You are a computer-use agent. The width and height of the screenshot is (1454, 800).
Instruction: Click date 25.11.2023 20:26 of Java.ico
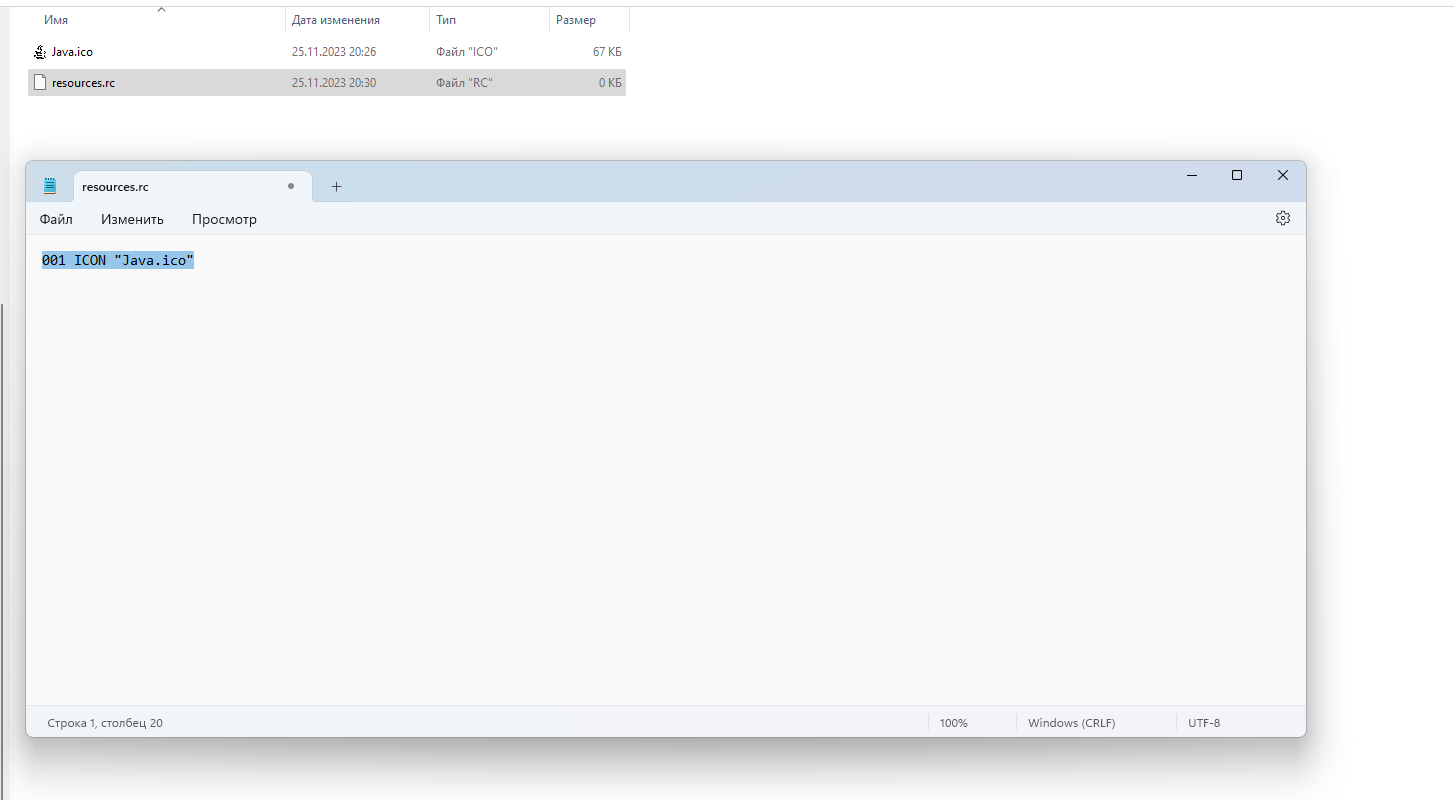tap(334, 51)
